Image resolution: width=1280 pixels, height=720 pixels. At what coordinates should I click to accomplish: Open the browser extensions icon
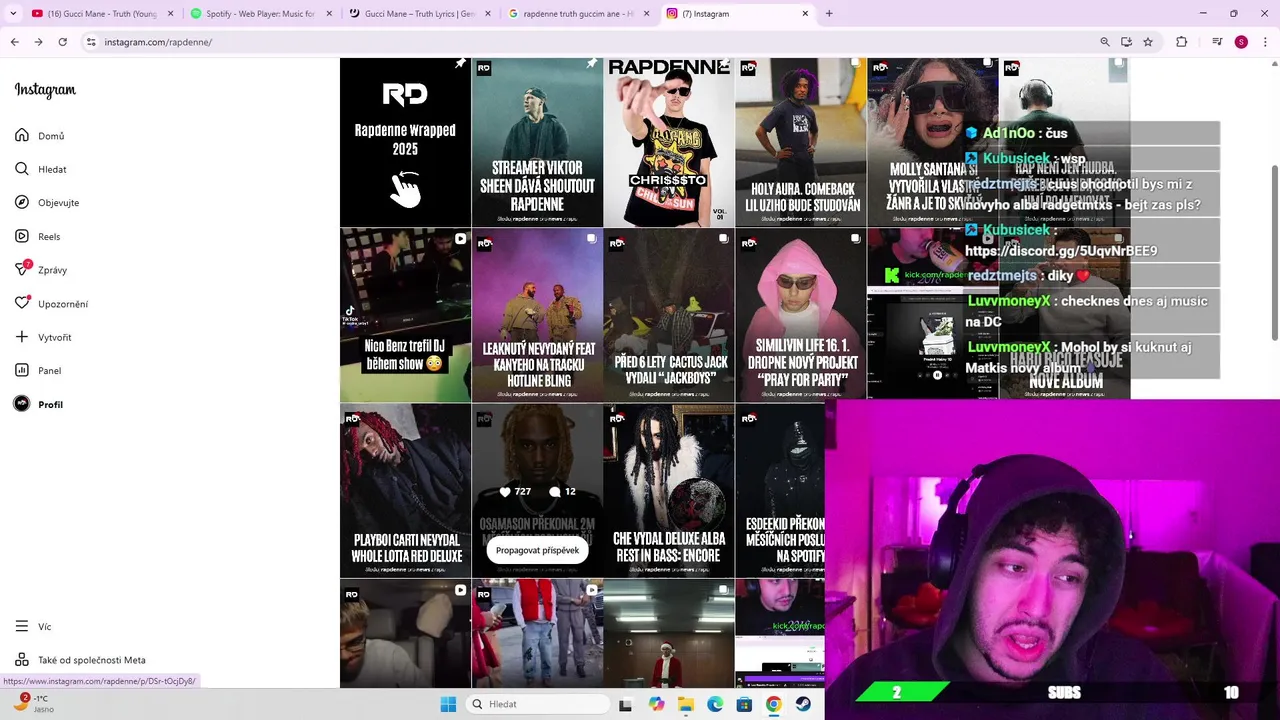(1182, 42)
